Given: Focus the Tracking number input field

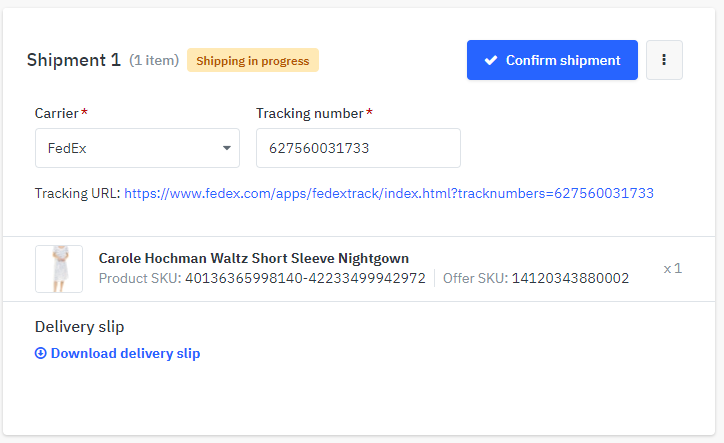Looking at the screenshot, I should pos(358,148).
